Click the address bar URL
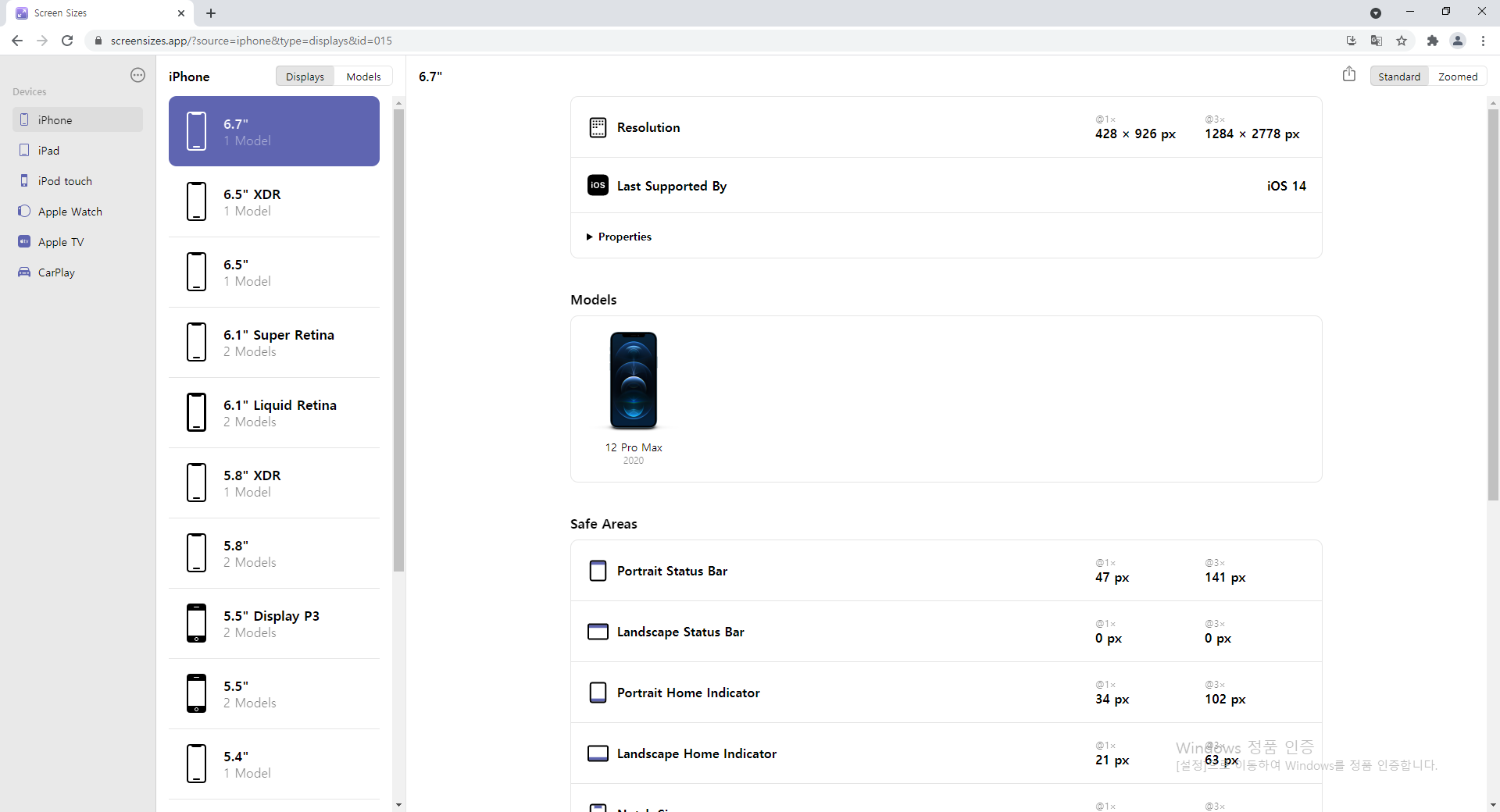Screen dimensions: 1500x812 pos(252,41)
